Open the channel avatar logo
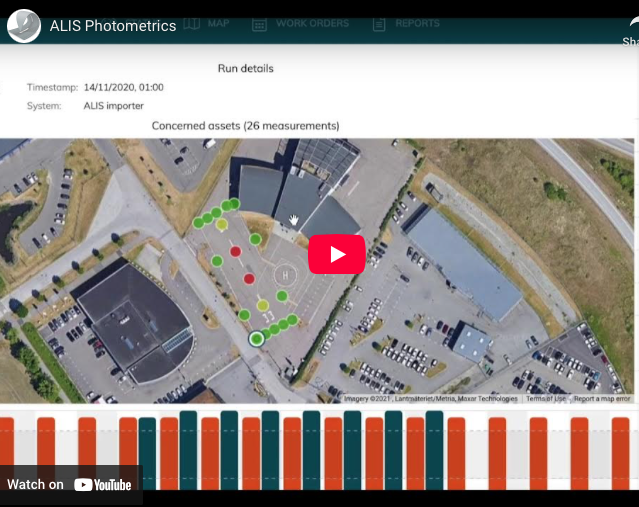 (24, 26)
